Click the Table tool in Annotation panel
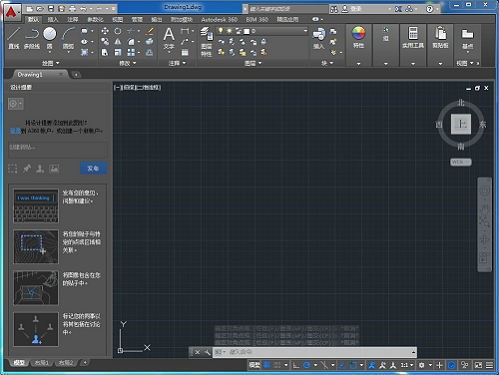This screenshot has width=499, height=375. [185, 52]
